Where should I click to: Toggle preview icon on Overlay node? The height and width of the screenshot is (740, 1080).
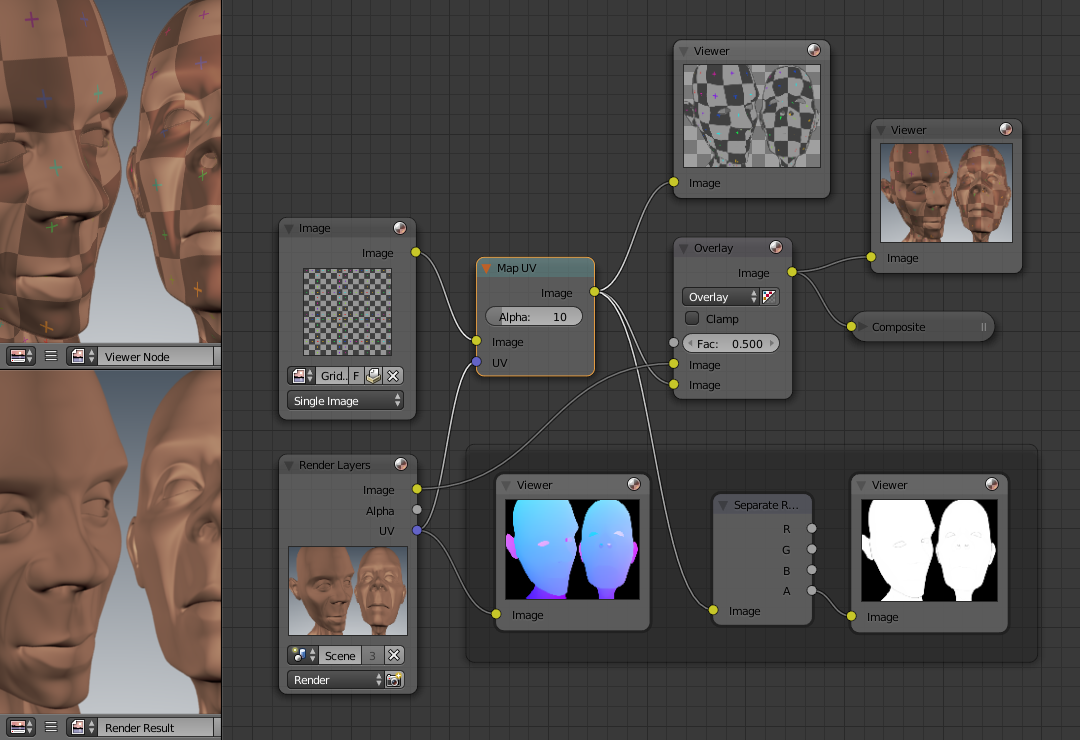pos(776,247)
